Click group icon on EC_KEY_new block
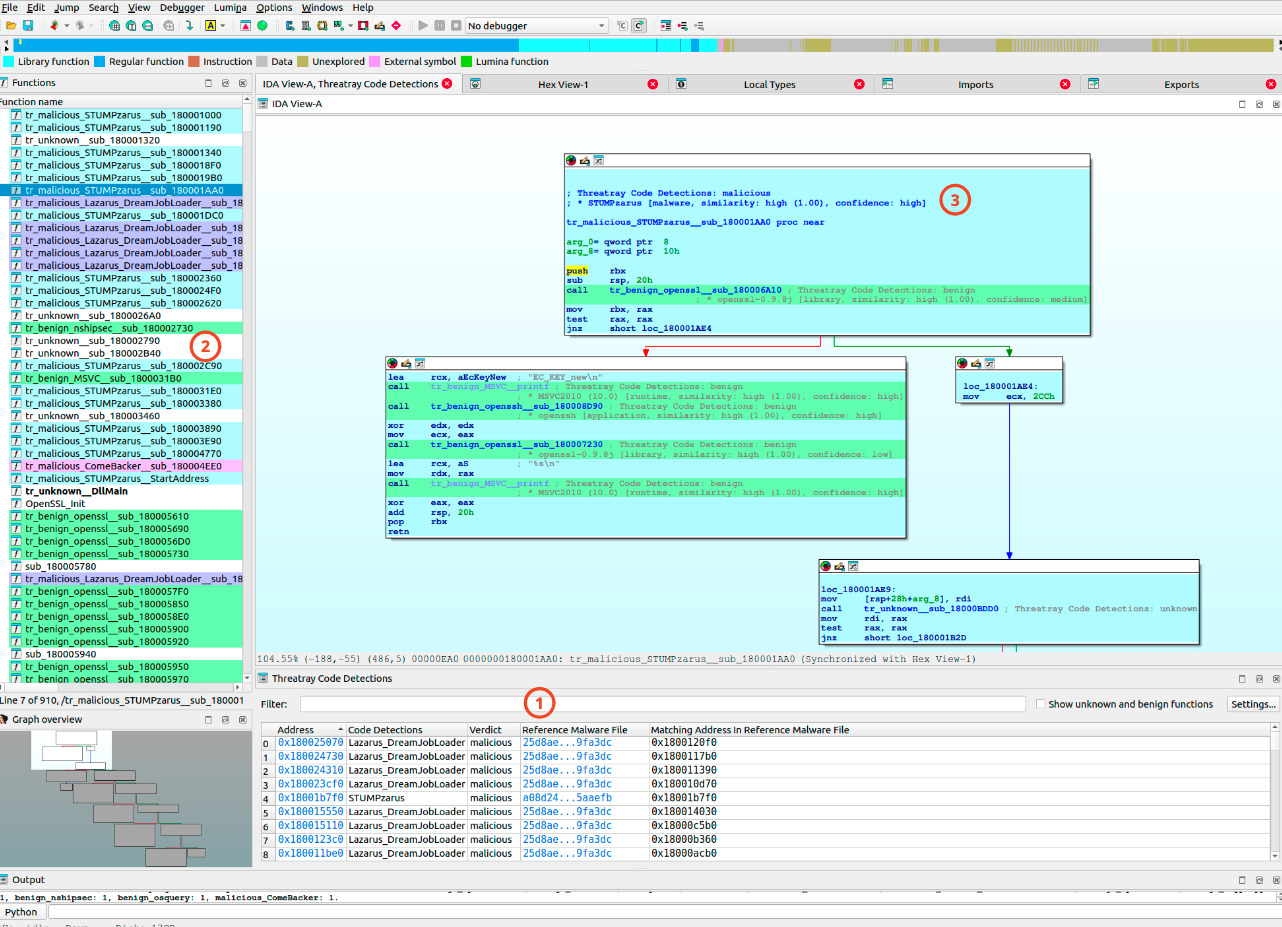The height and width of the screenshot is (927, 1282). pos(420,363)
